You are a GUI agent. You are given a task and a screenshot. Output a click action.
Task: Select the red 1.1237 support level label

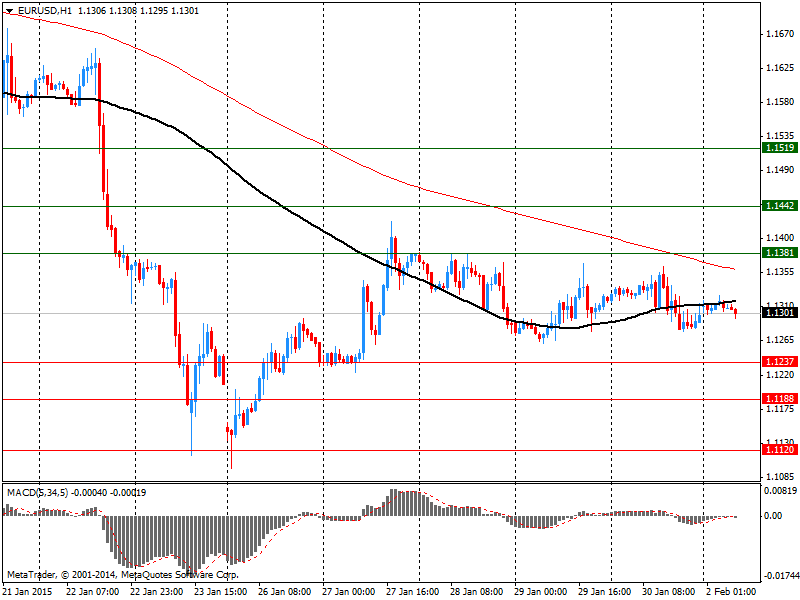tap(779, 361)
